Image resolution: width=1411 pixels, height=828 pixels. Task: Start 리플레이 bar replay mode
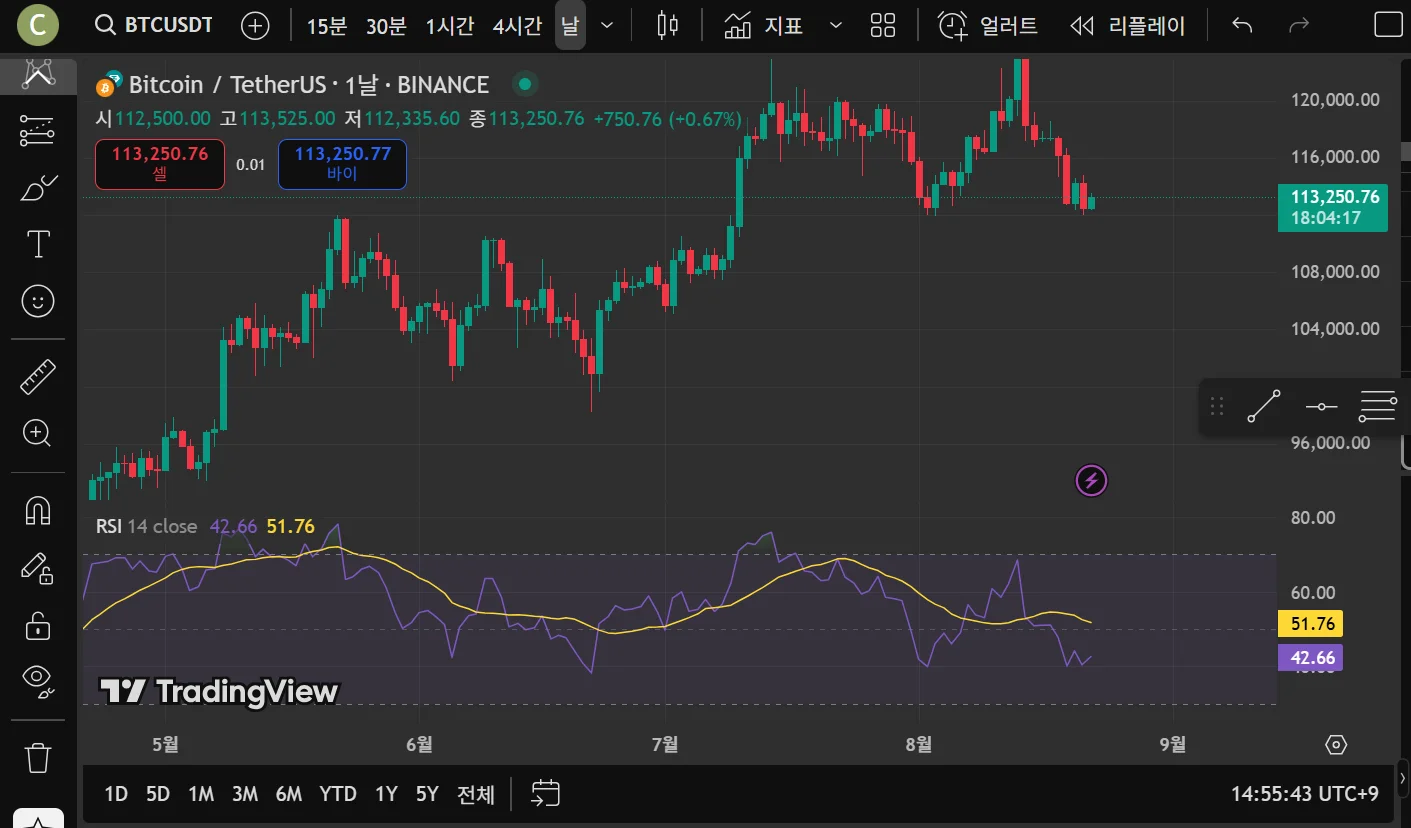pos(1127,26)
